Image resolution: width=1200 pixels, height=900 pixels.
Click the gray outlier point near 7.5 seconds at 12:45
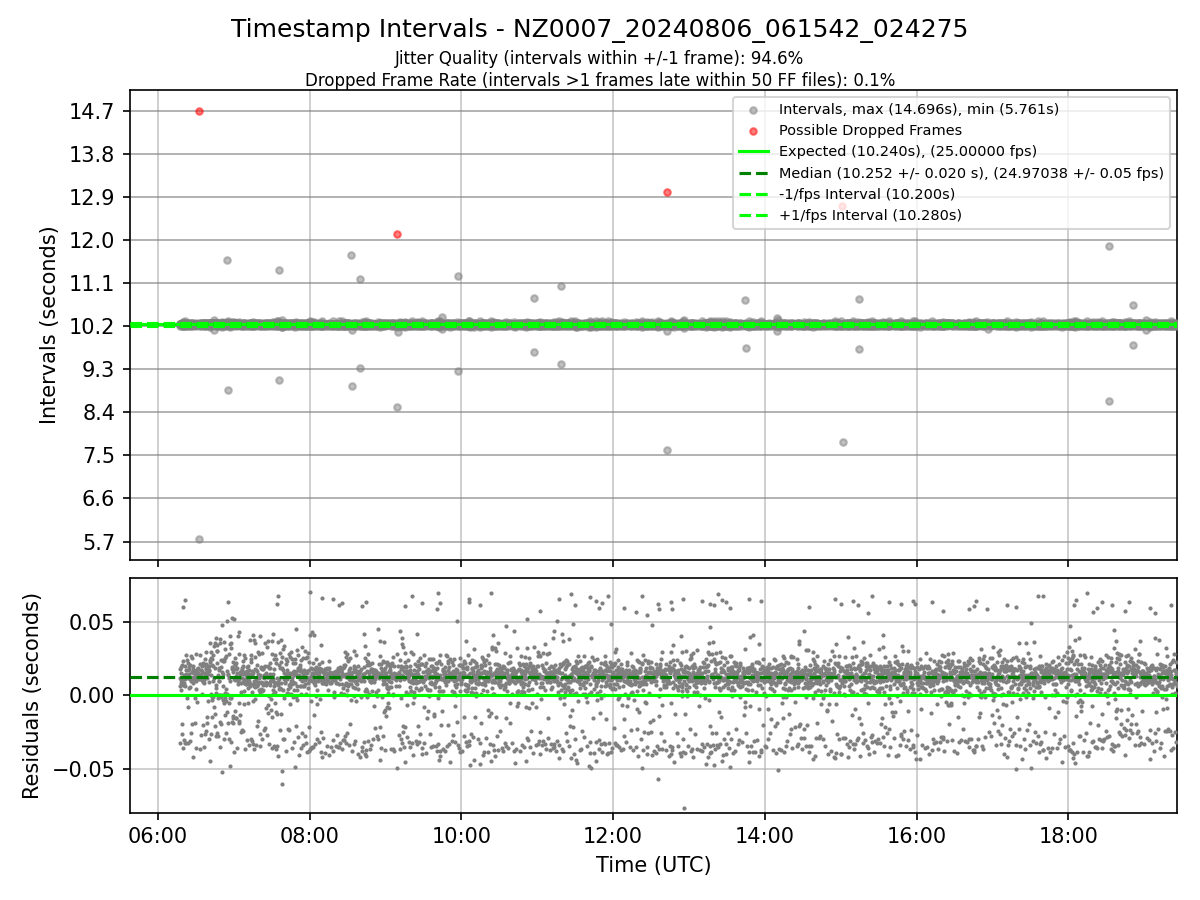point(667,450)
